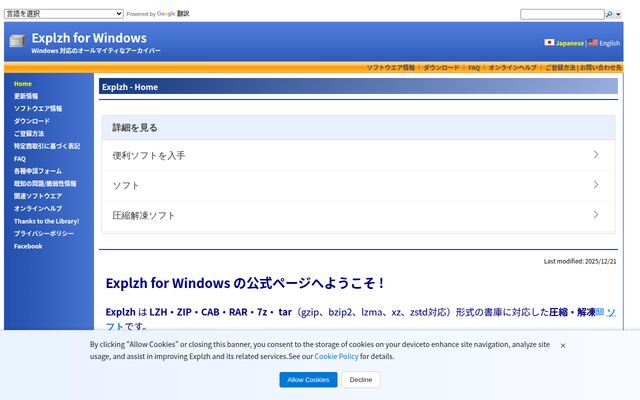Open 更新情報 in the sidebar

pyautogui.click(x=26, y=96)
